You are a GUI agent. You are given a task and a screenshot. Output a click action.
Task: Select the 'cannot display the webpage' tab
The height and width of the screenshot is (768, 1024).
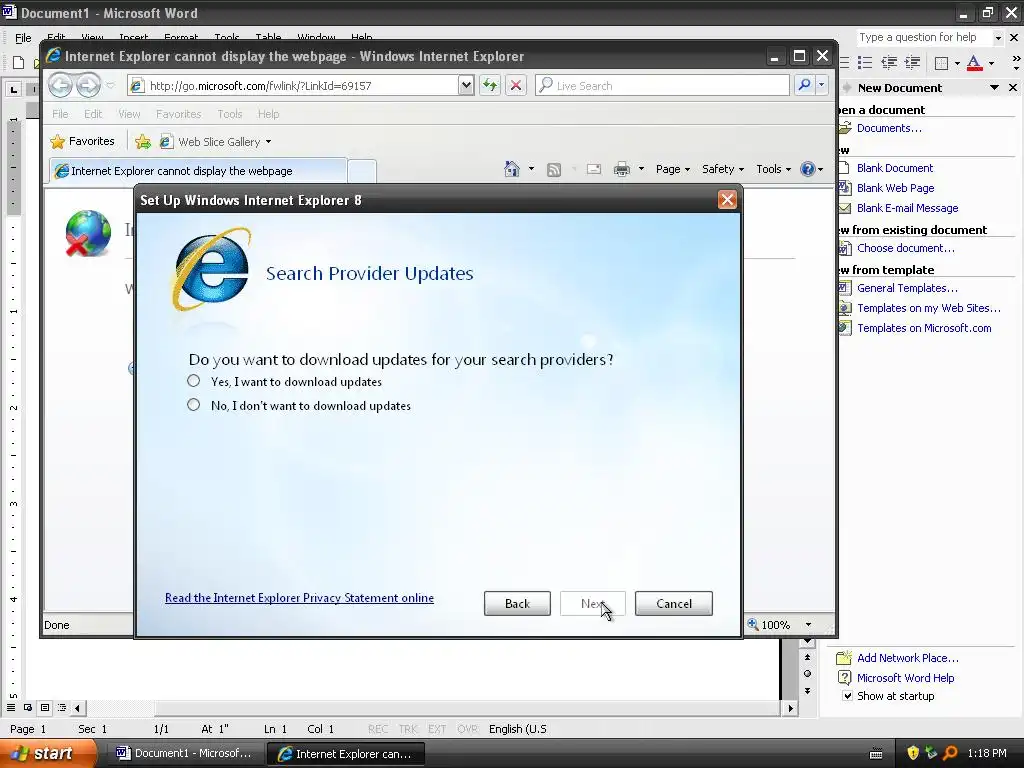tap(198, 170)
